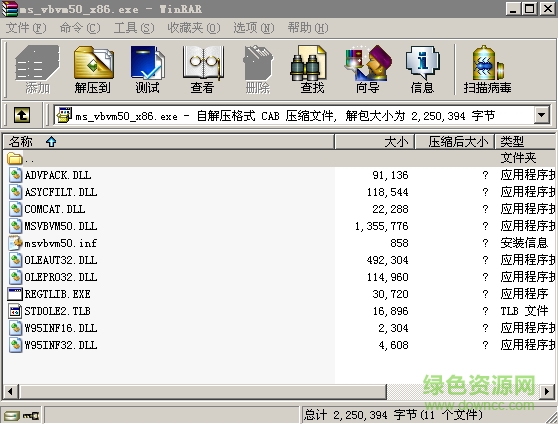Viewport: 558px width, 424px height.
Task: Select the COMCAT.DLL file name
Action: (55, 209)
